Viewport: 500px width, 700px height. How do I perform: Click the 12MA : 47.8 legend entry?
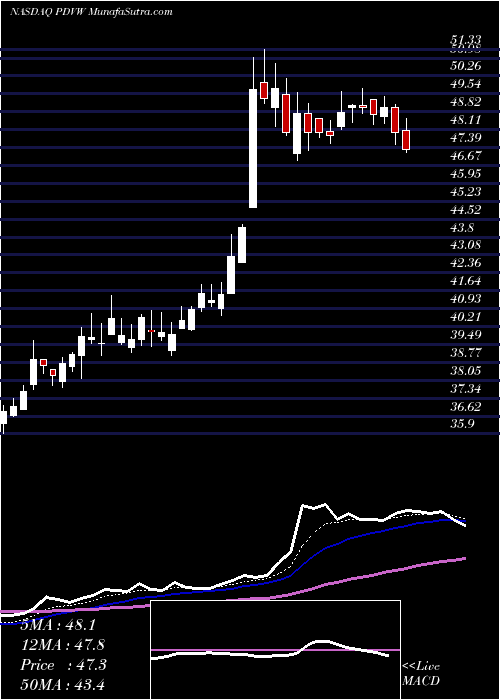[62, 645]
